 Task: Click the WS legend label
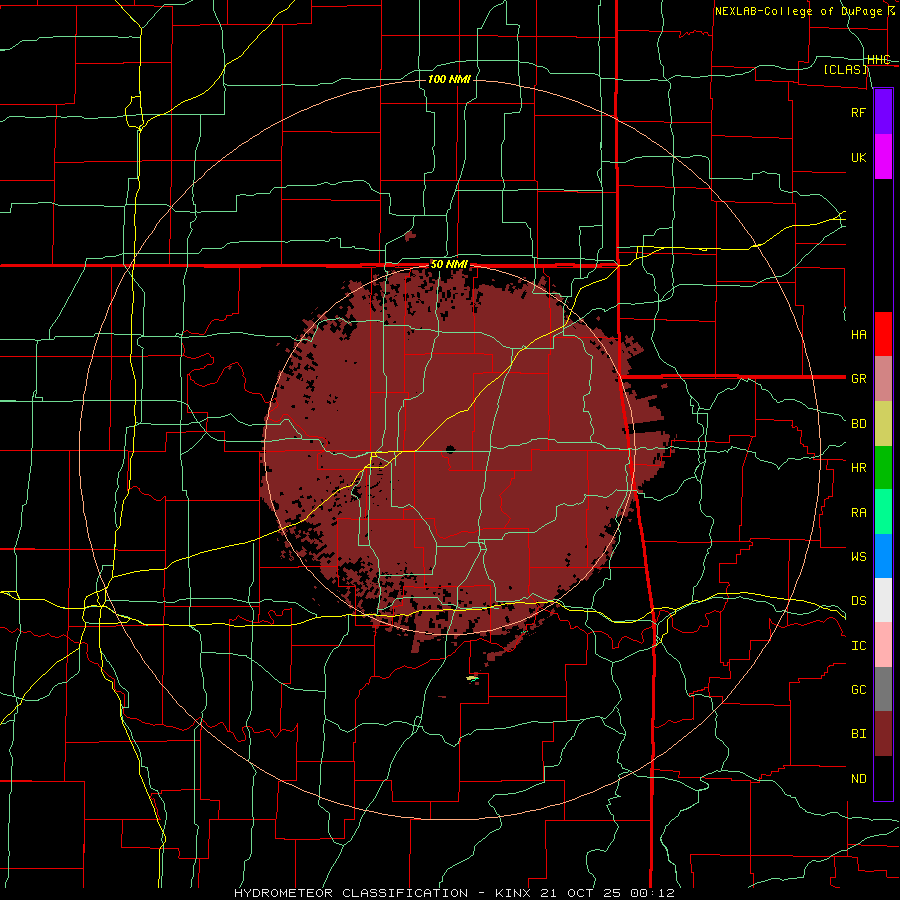[858, 557]
